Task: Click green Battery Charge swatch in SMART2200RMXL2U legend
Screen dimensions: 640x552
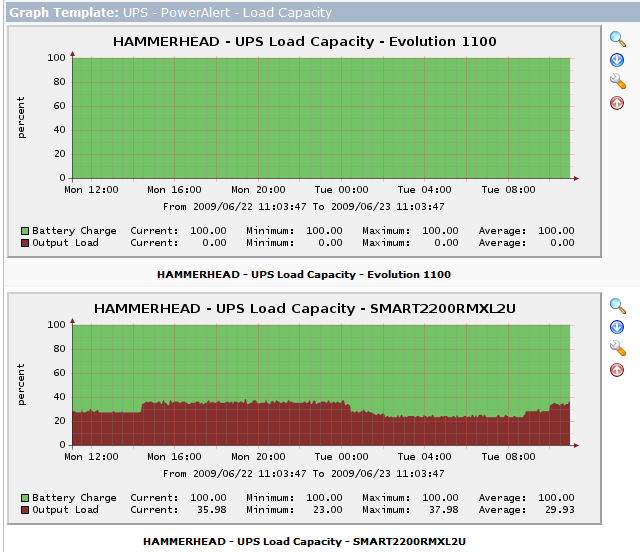Action: pos(25,498)
